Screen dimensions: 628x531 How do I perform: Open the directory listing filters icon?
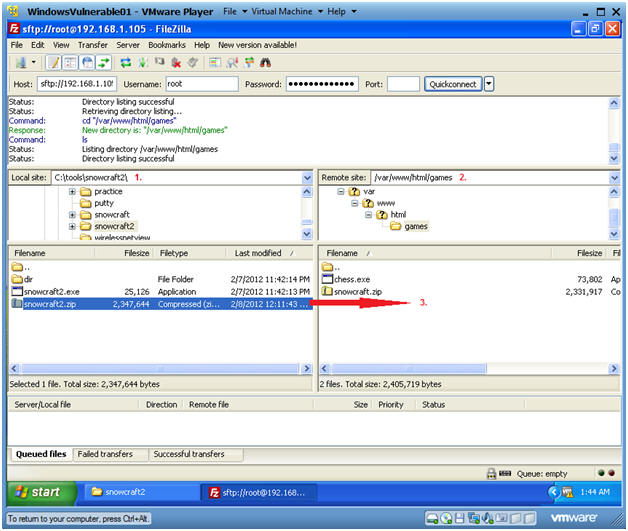(x=215, y=62)
